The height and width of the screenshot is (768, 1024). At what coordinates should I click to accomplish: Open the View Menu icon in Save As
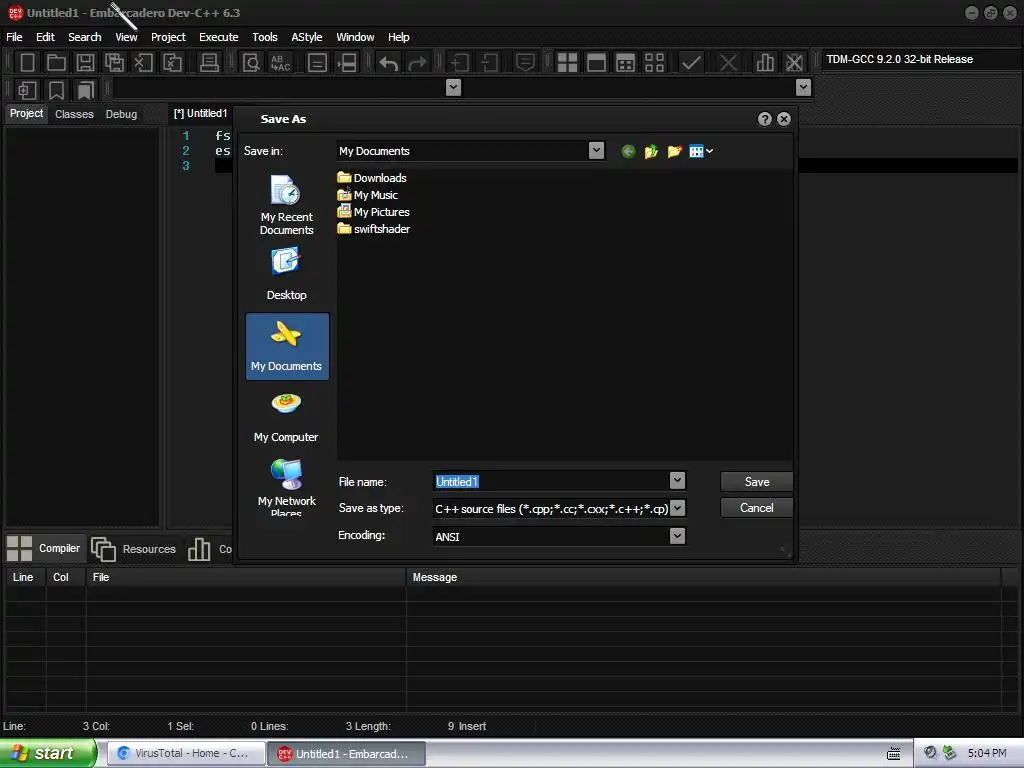pyautogui.click(x=701, y=152)
